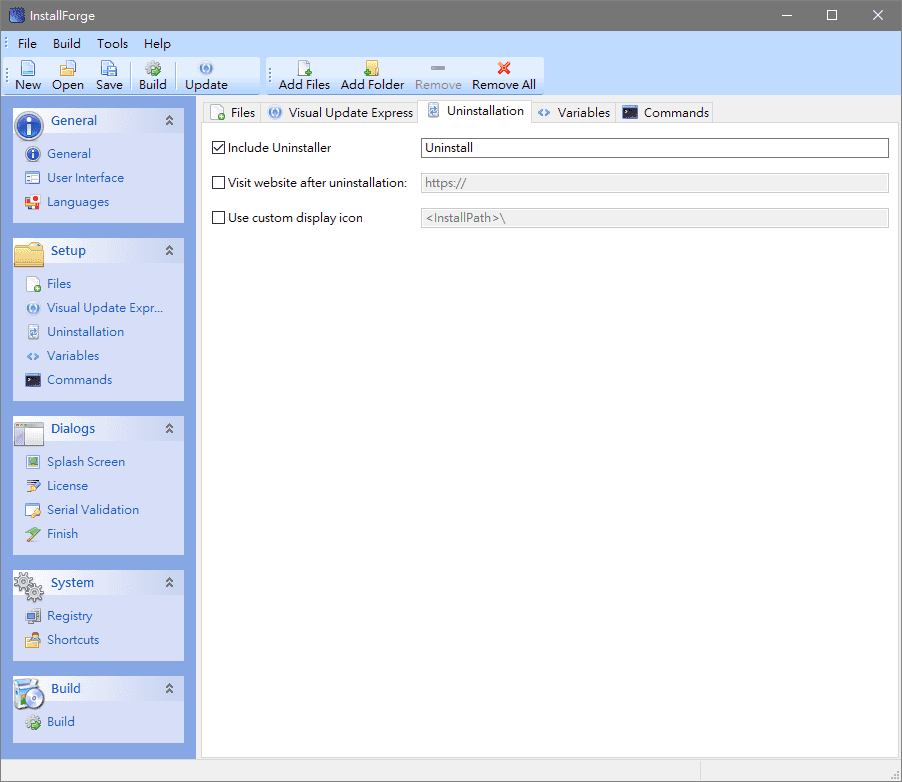
Task: Click the User Interface sidebar icon
Action: (33, 178)
